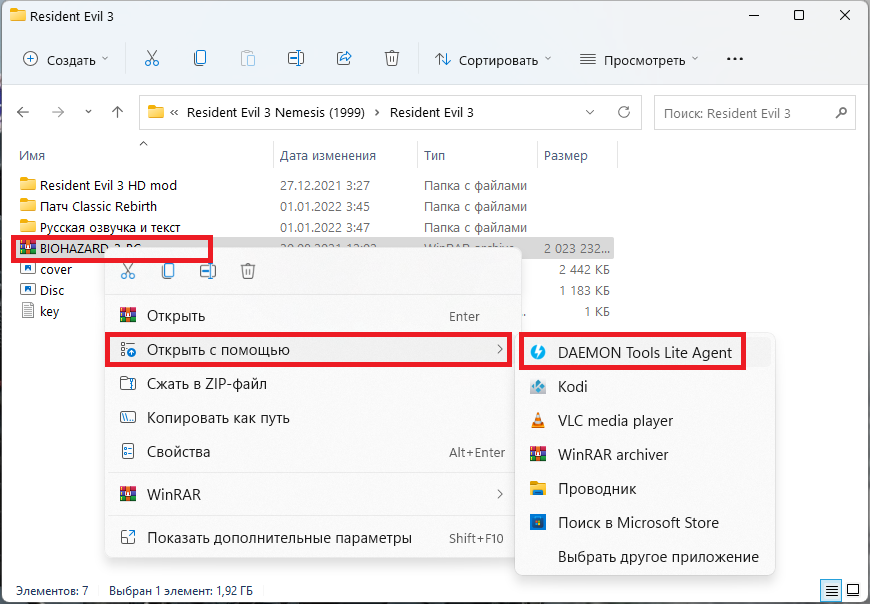This screenshot has height=604, width=870.
Task: Click the Resident Evil 3 breadcrumb
Action: tap(432, 113)
